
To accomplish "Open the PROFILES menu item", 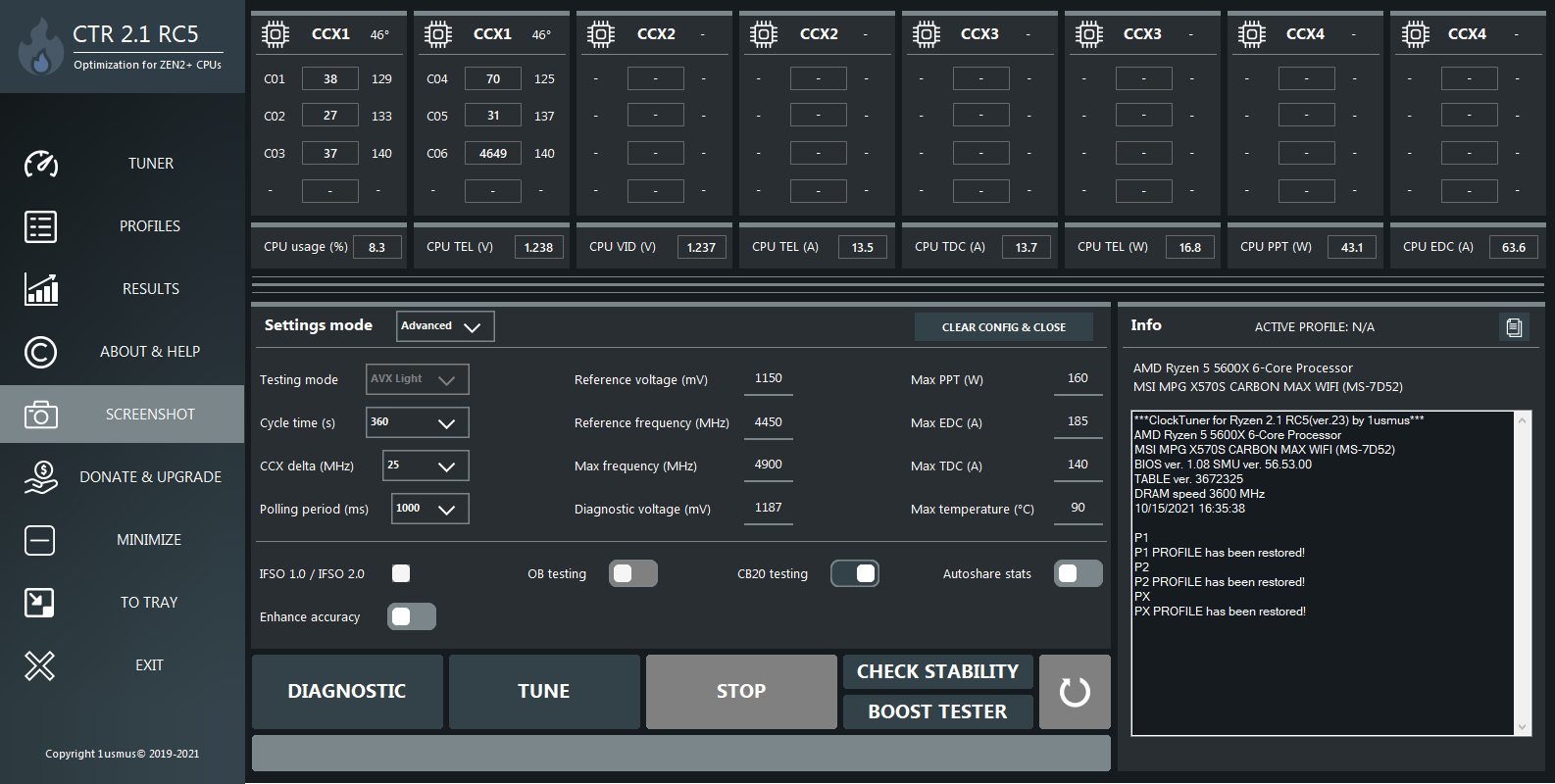I will 150,226.
